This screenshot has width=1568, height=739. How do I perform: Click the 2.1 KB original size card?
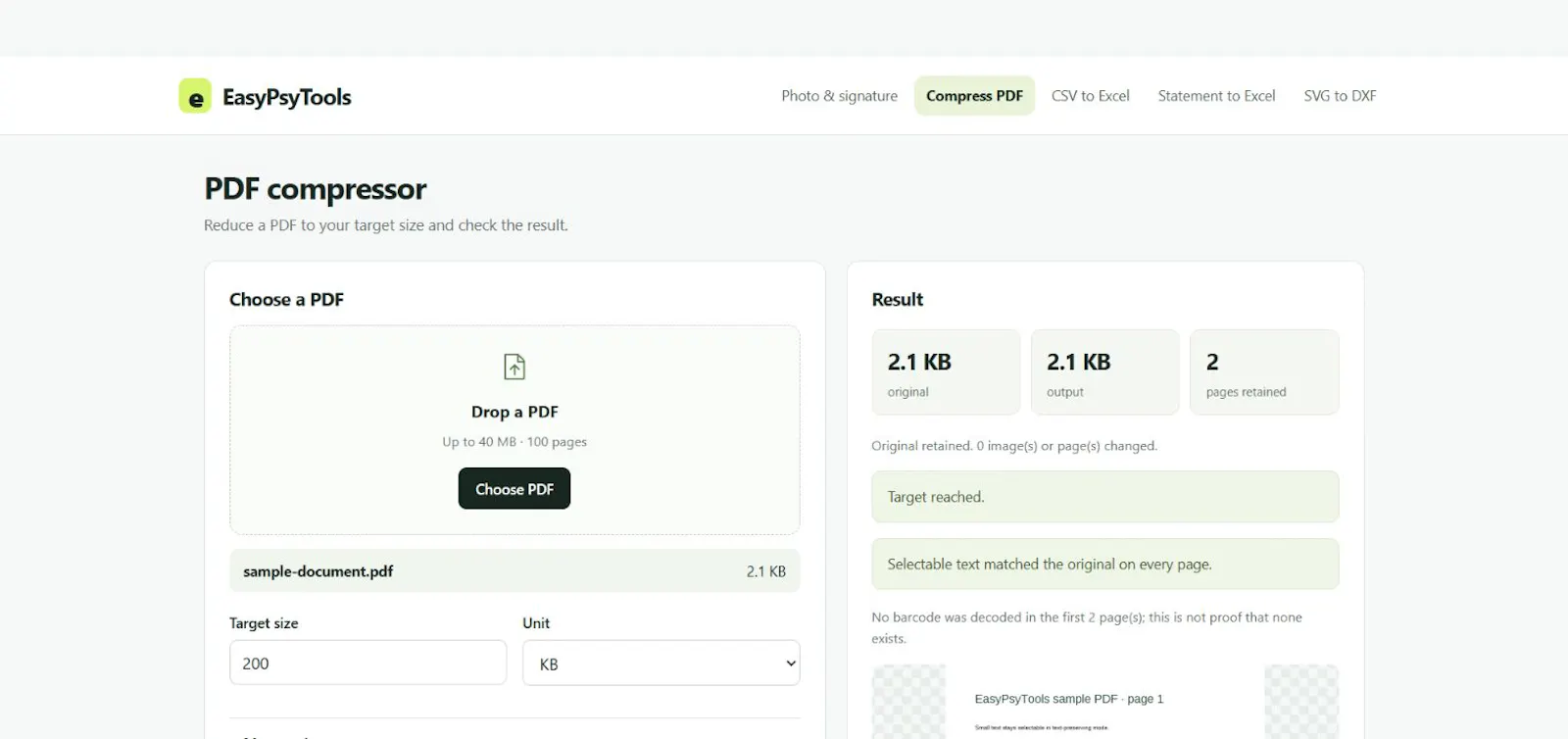pyautogui.click(x=946, y=372)
